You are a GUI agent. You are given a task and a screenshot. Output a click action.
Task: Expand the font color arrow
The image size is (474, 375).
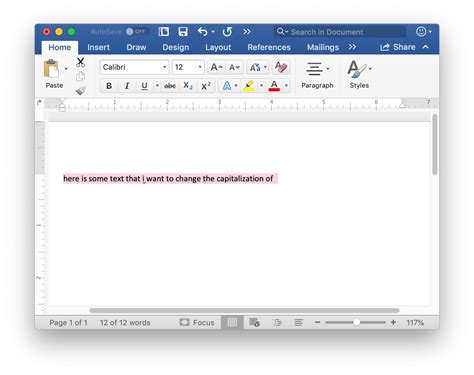click(x=286, y=86)
